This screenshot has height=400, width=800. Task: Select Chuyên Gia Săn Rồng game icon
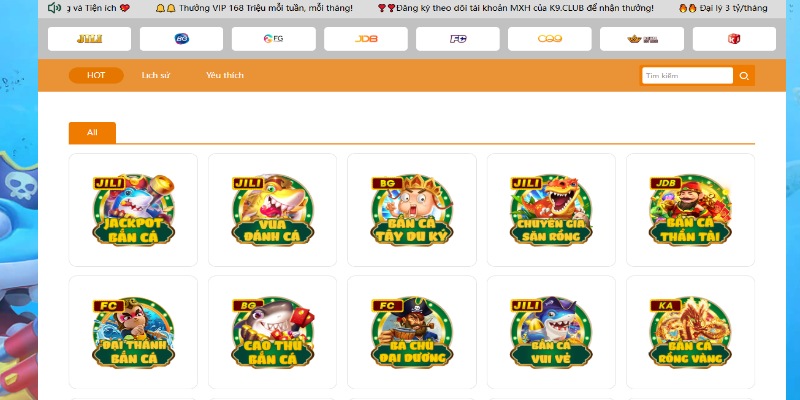click(x=551, y=210)
